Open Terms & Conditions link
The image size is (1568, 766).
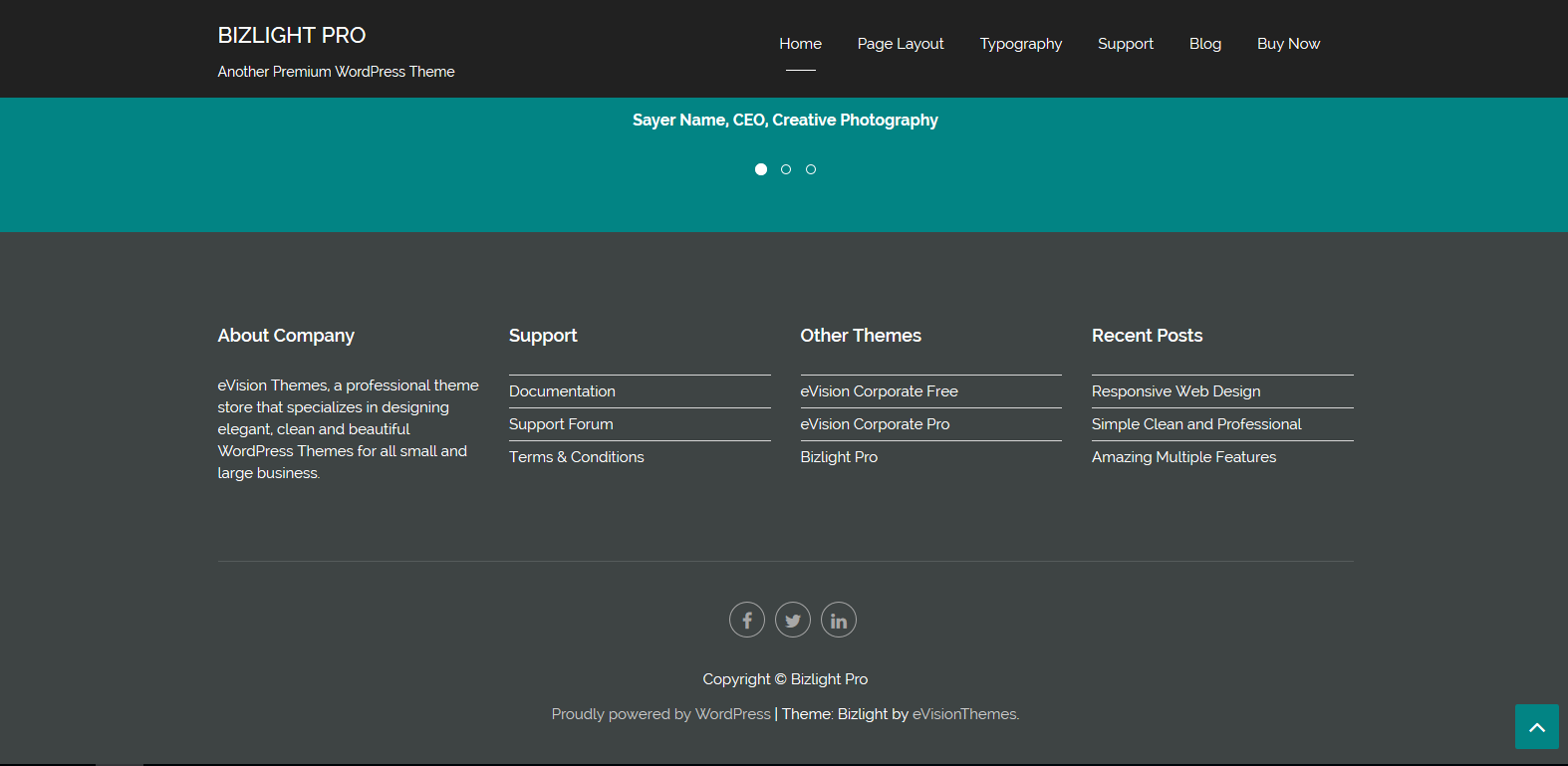coord(576,457)
